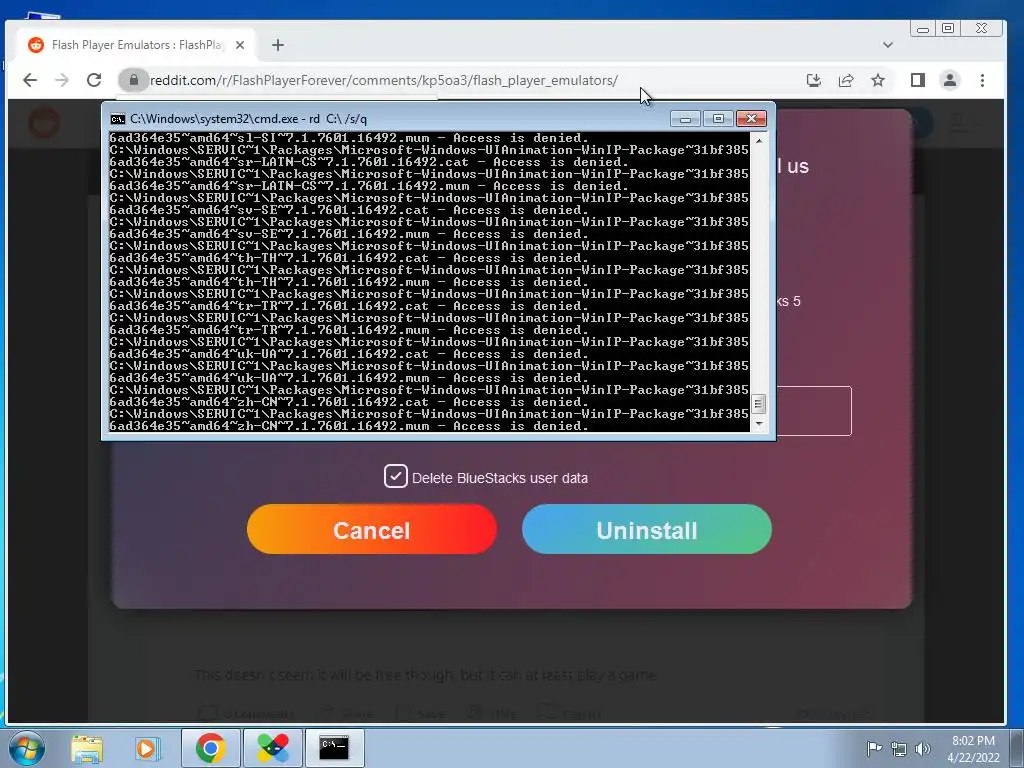The width and height of the screenshot is (1024, 768).
Task: Close the Flash Player Emulators tab
Action: 240,45
